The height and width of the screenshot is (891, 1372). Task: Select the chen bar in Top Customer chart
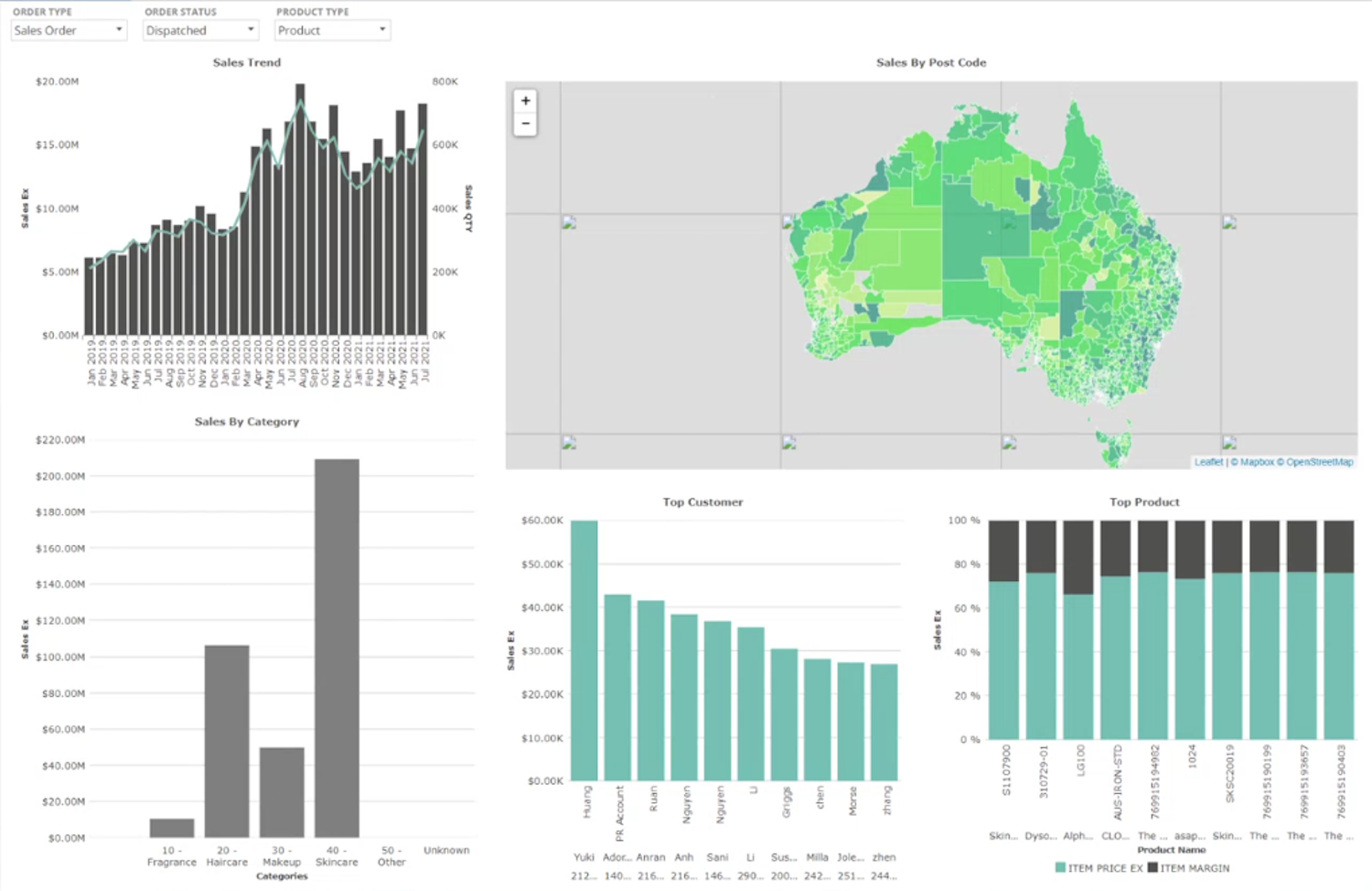(x=818, y=720)
